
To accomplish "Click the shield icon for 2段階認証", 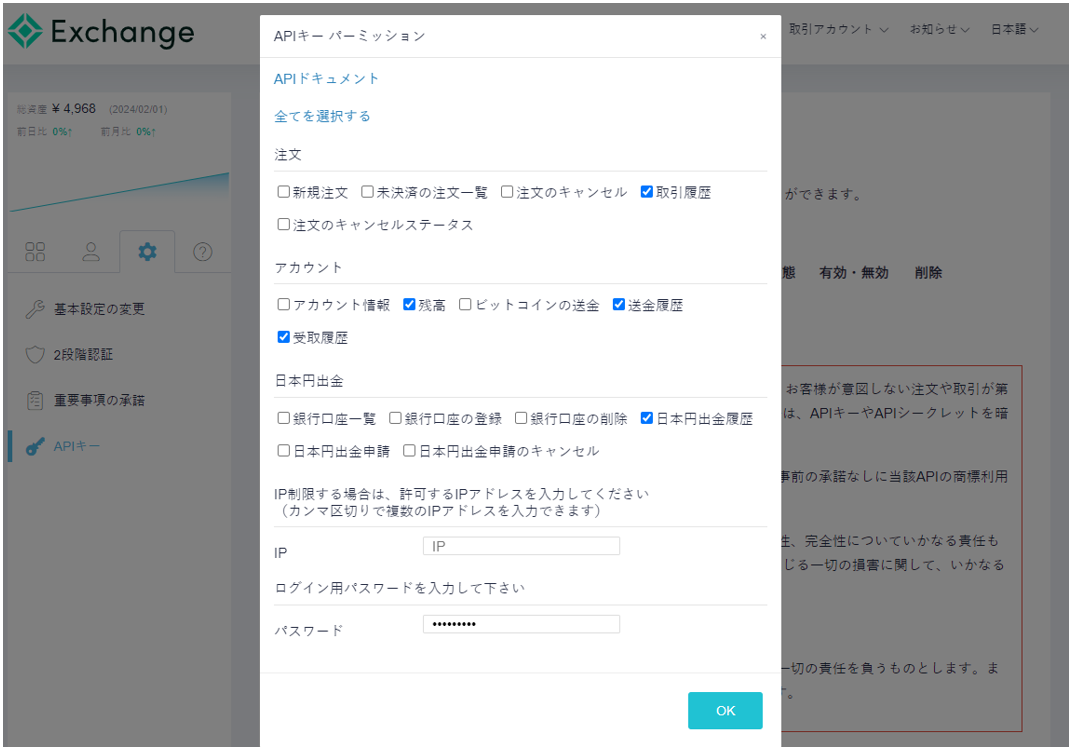I will pyautogui.click(x=35, y=354).
